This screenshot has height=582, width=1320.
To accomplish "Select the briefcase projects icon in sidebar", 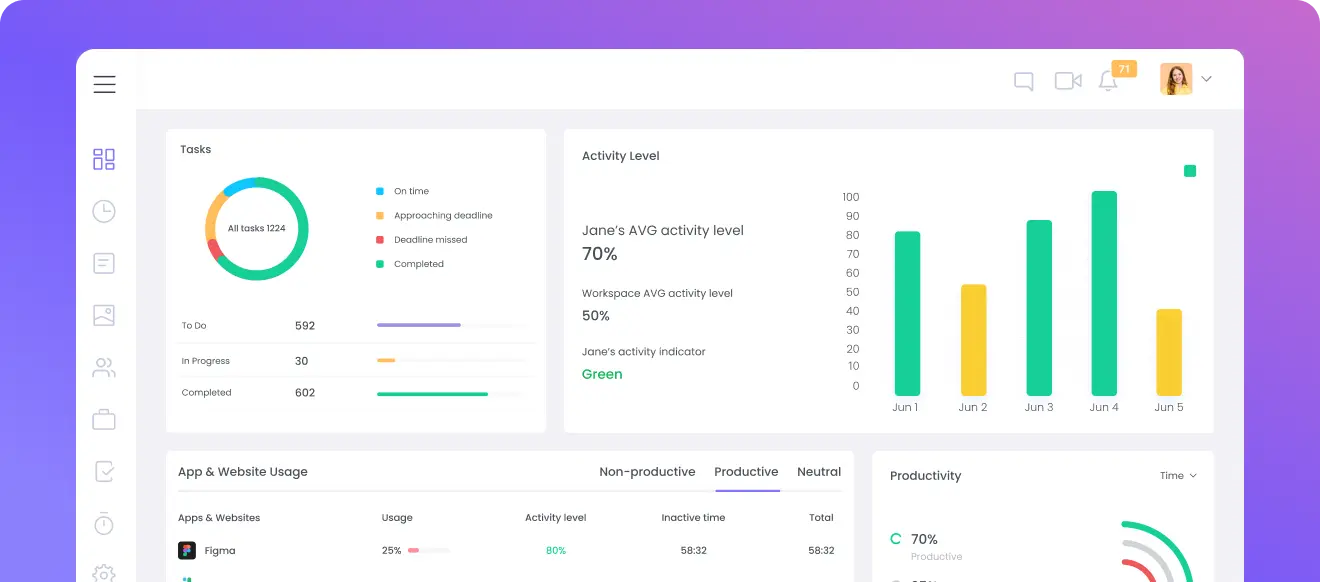I will (x=103, y=418).
